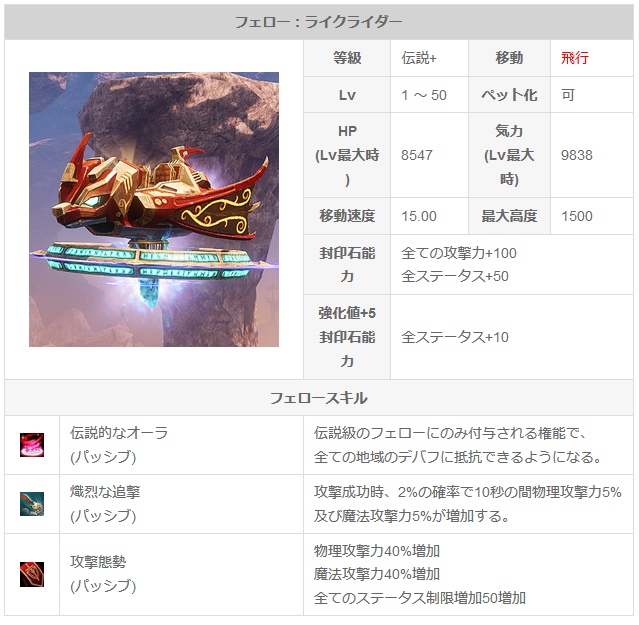
Task: Click the 強化値+5 封印石能力 label
Action: tap(347, 337)
